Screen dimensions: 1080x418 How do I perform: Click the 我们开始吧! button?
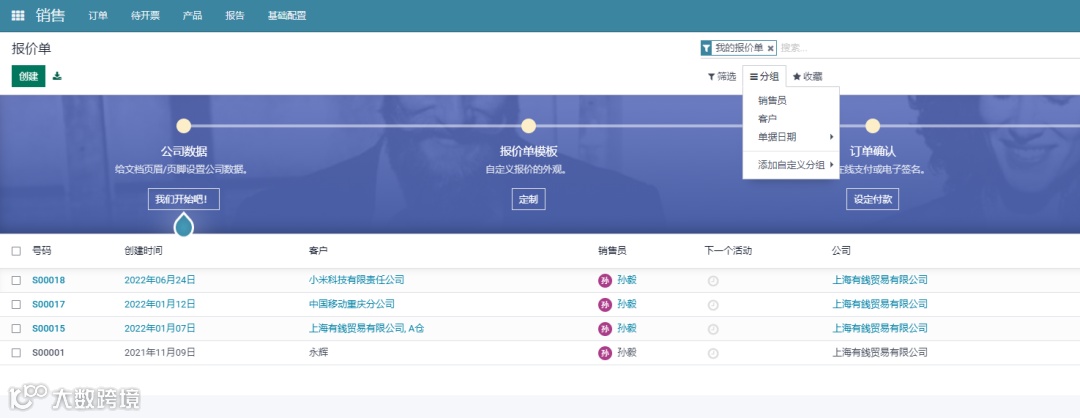[x=184, y=200]
